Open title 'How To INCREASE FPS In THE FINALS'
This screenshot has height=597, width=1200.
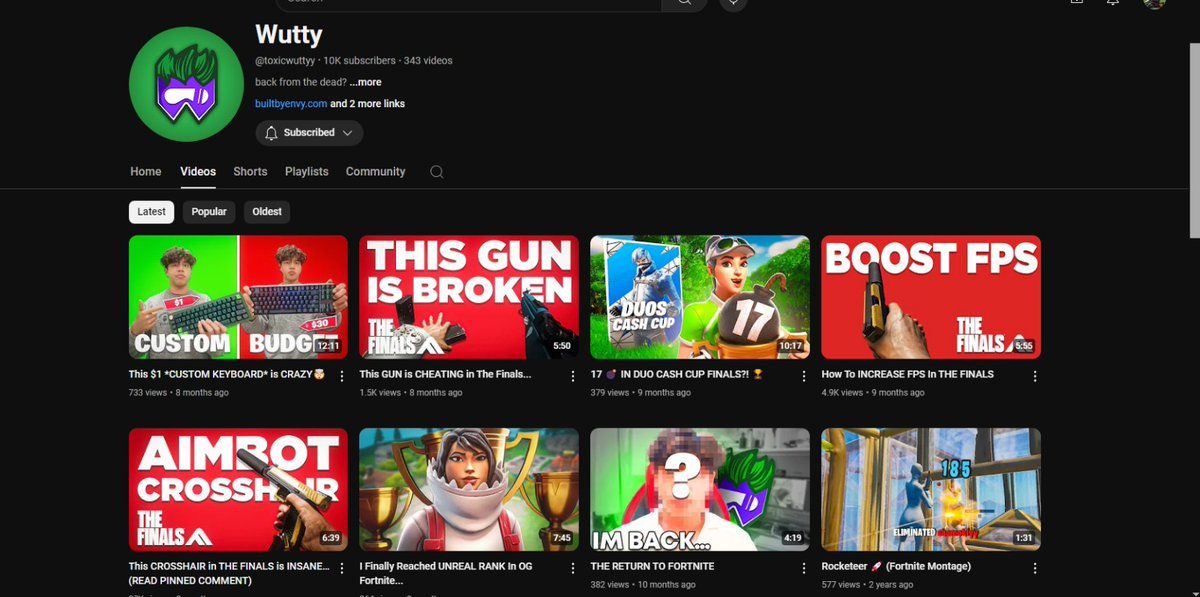tap(907, 375)
